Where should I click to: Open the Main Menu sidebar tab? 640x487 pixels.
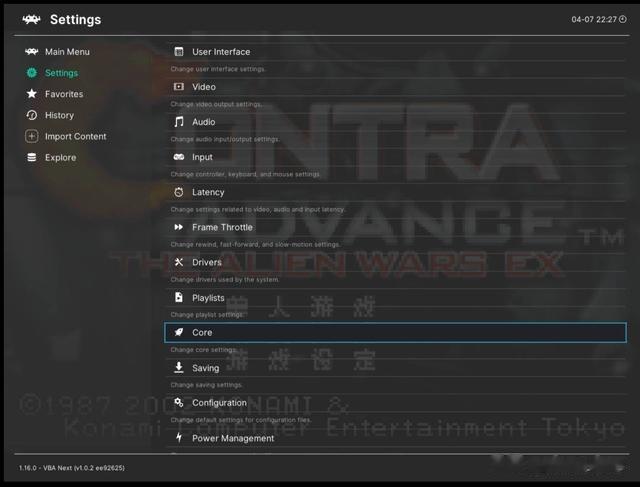(x=57, y=51)
